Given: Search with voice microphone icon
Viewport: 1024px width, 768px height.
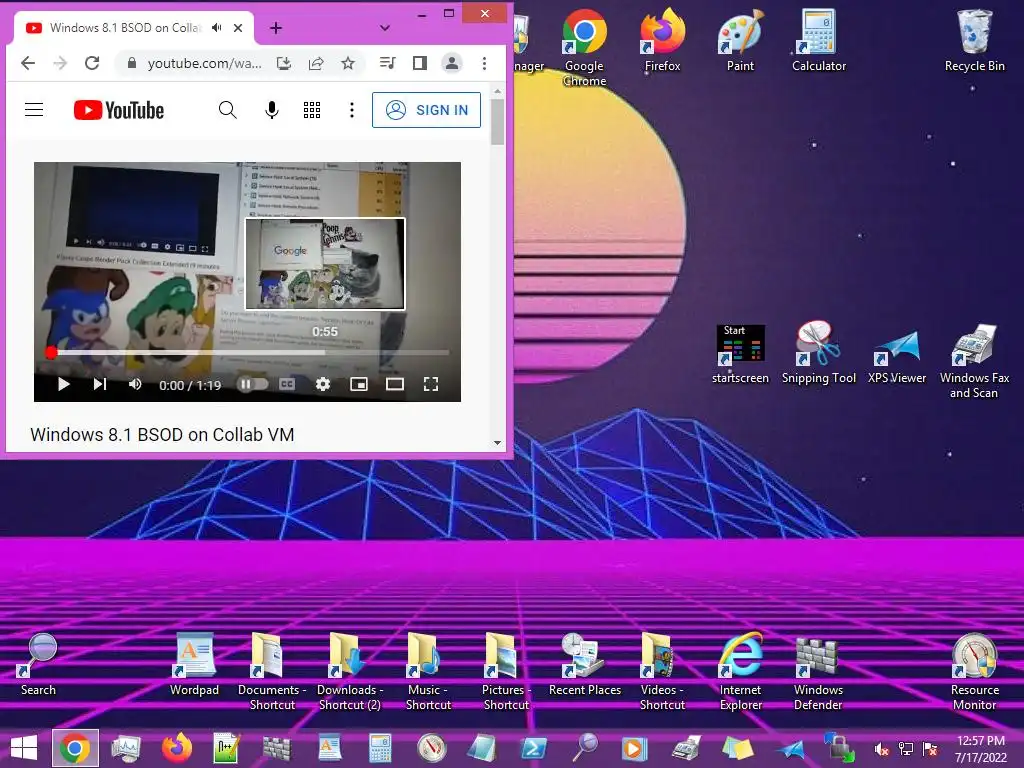Looking at the screenshot, I should tap(272, 110).
